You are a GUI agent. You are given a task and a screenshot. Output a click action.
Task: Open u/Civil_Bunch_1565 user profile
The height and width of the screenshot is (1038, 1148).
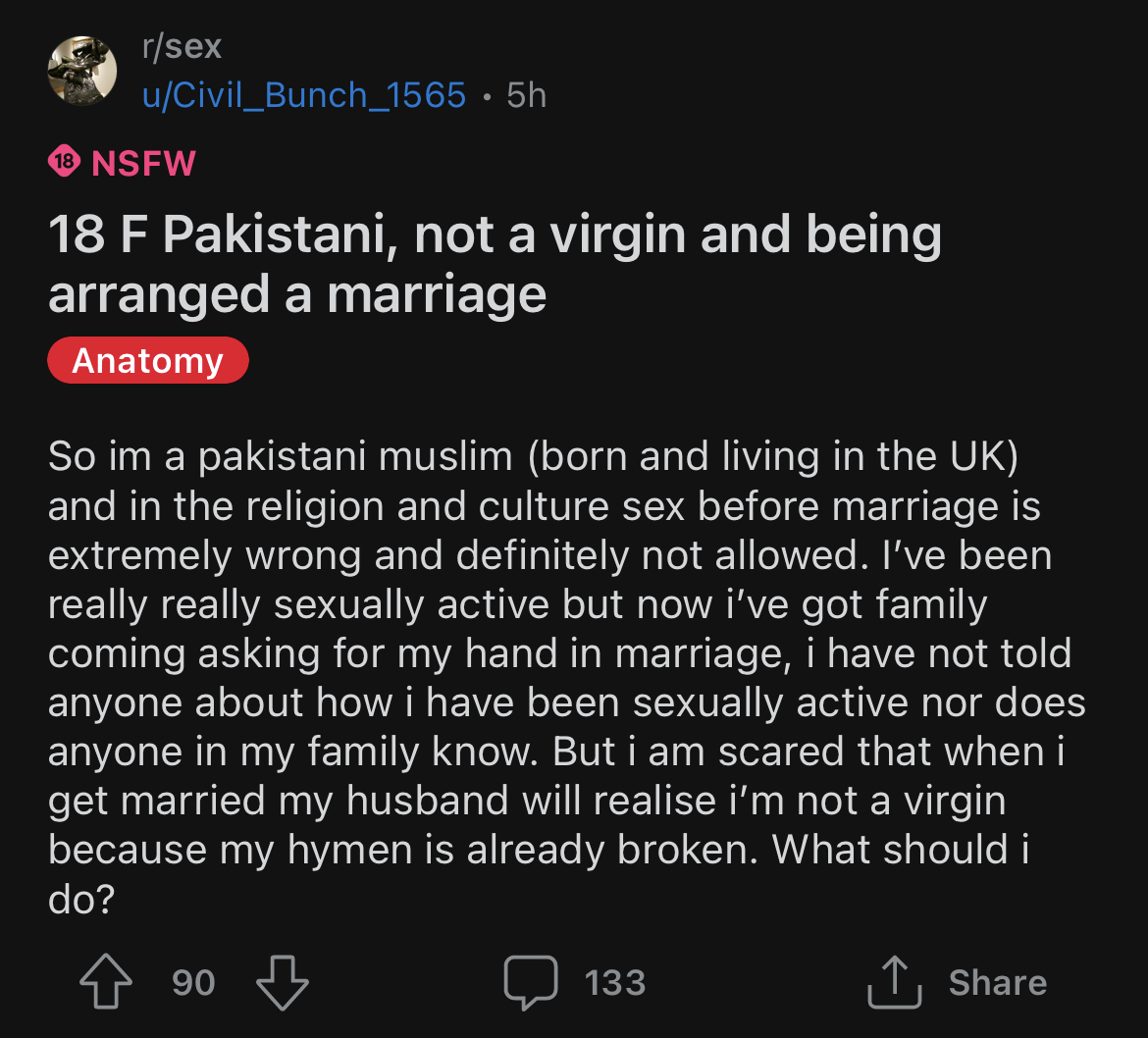pyautogui.click(x=304, y=95)
